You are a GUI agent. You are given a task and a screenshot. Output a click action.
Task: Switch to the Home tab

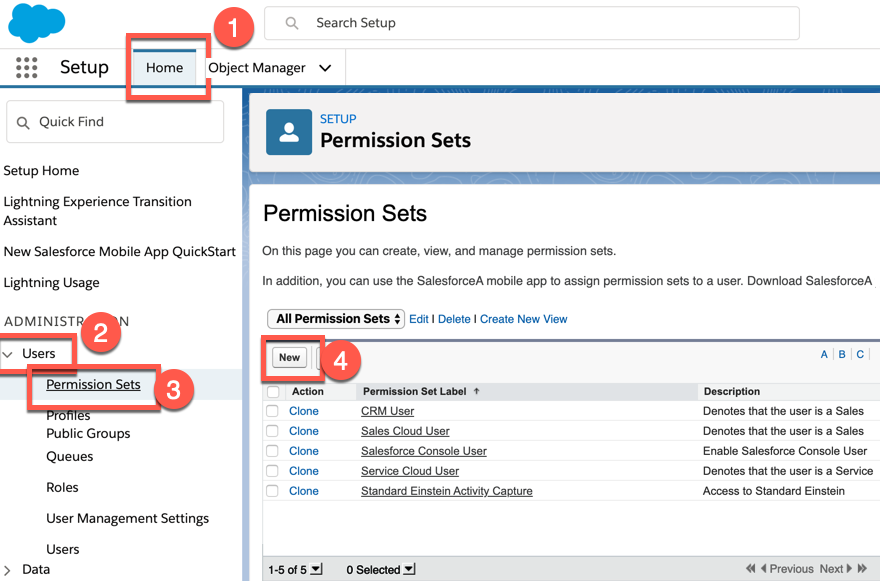[164, 67]
